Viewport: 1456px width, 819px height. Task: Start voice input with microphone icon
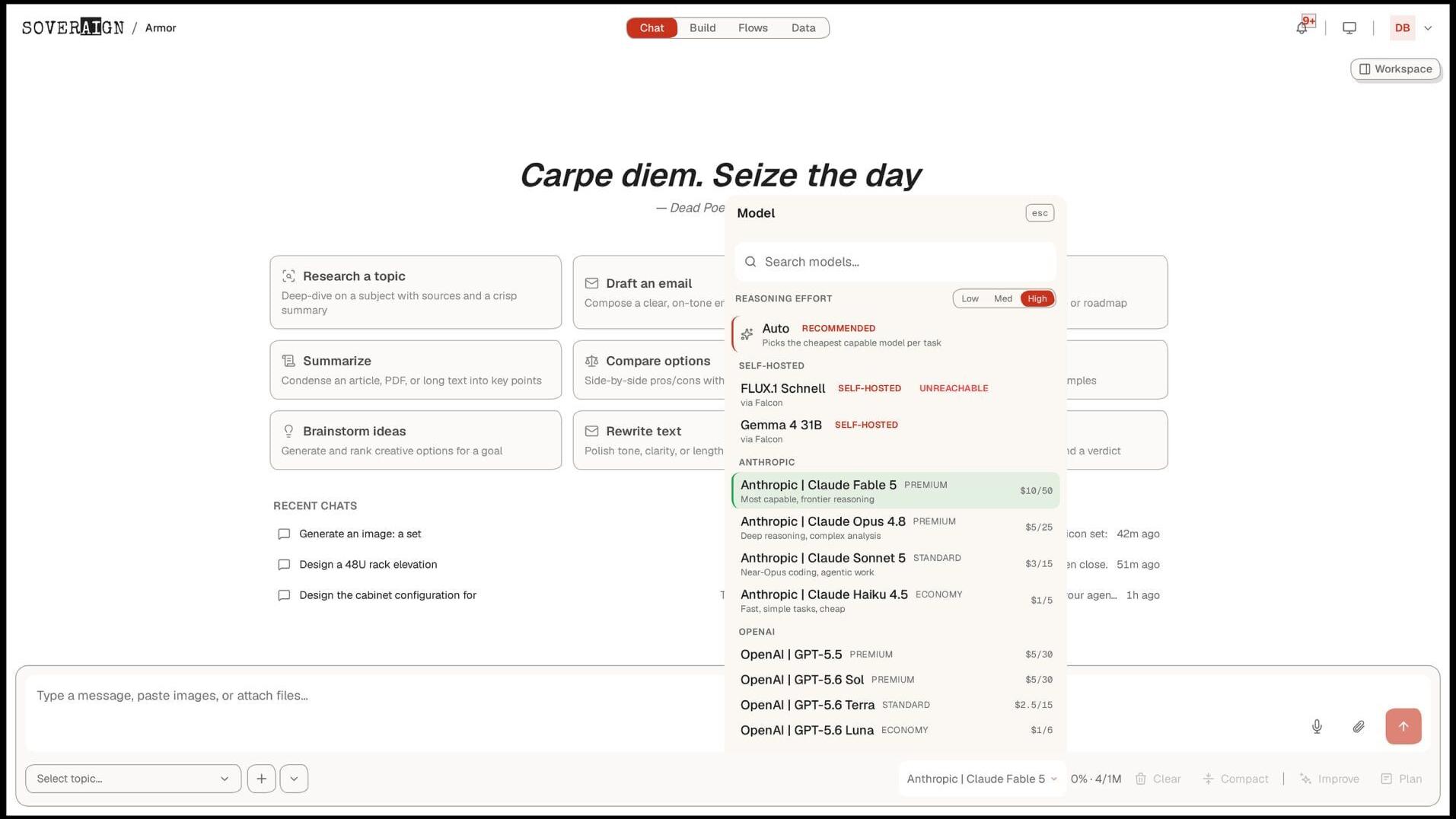pyautogui.click(x=1317, y=726)
